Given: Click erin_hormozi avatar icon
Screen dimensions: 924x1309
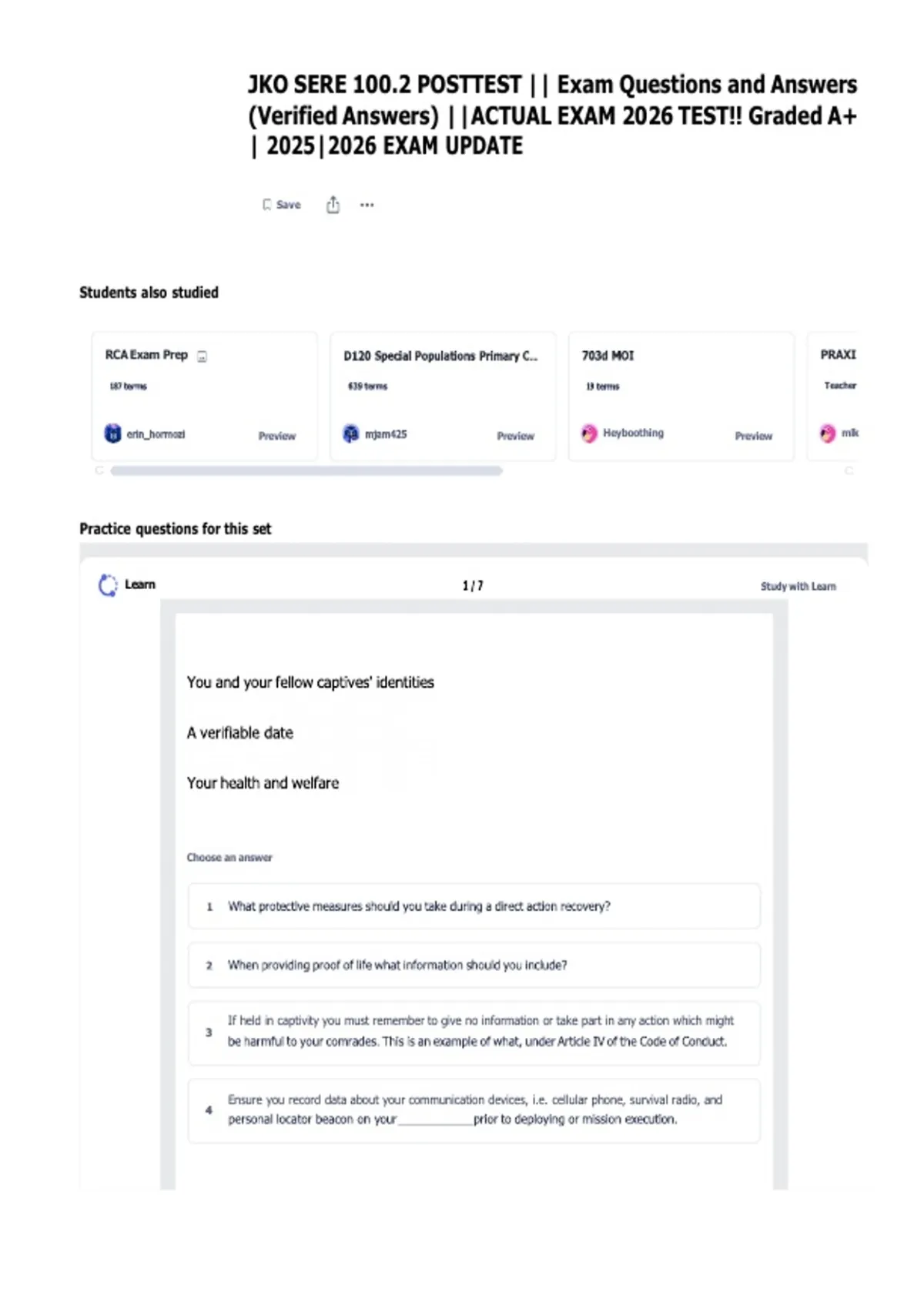Looking at the screenshot, I should point(113,434).
